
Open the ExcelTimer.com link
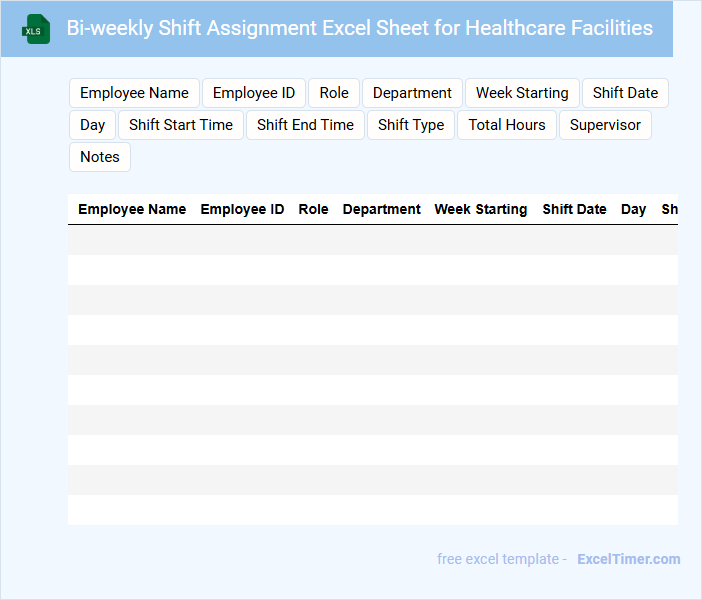(629, 559)
